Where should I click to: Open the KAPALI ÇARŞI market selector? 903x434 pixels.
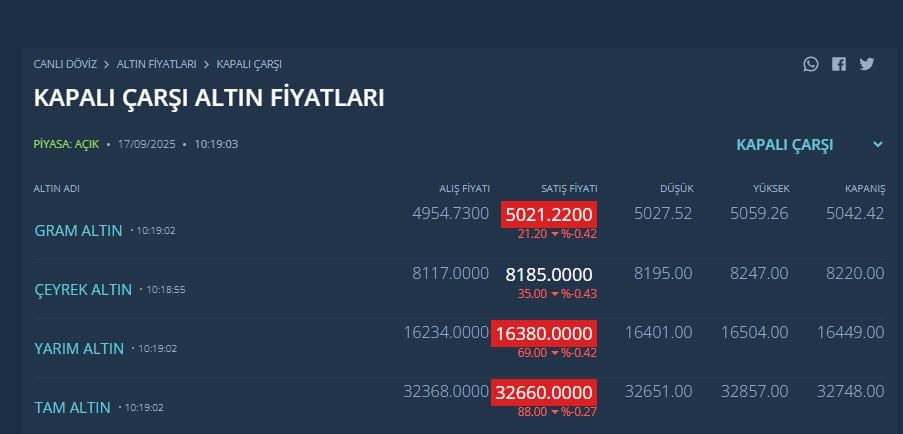tap(809, 144)
